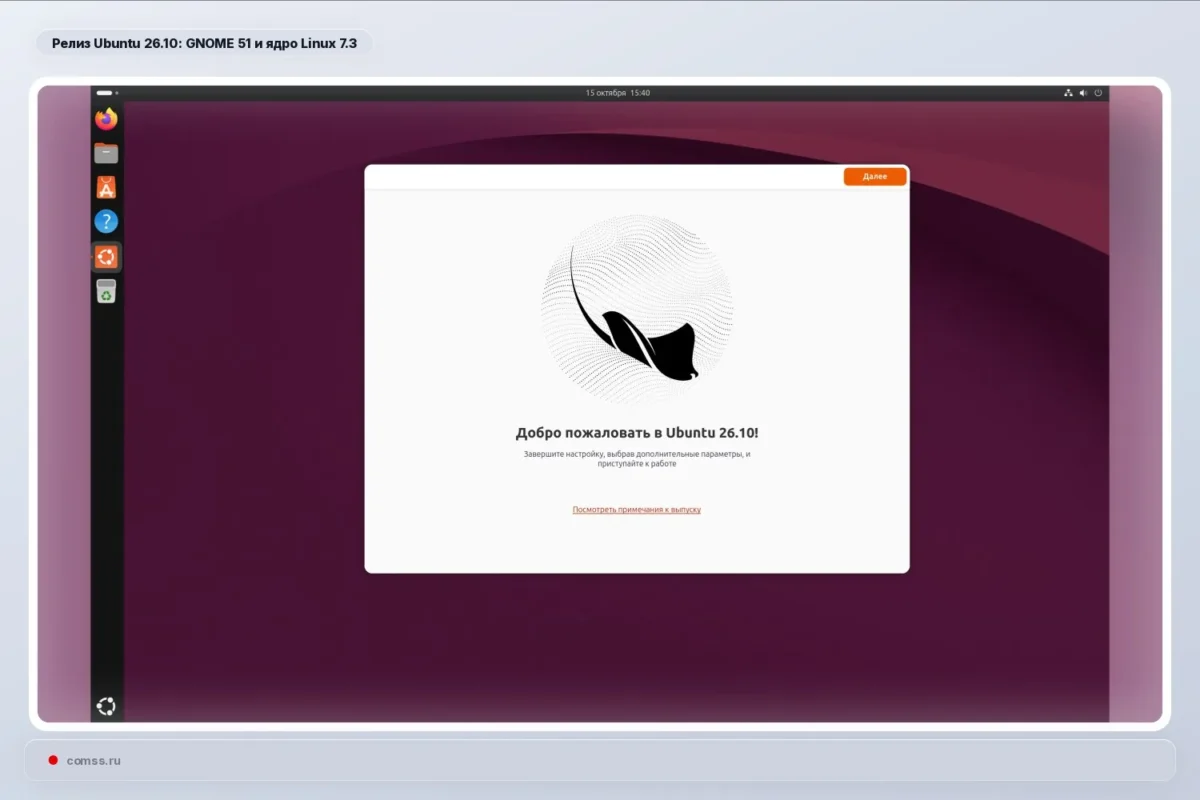Click the volume icon in top bar

pos(1083,93)
